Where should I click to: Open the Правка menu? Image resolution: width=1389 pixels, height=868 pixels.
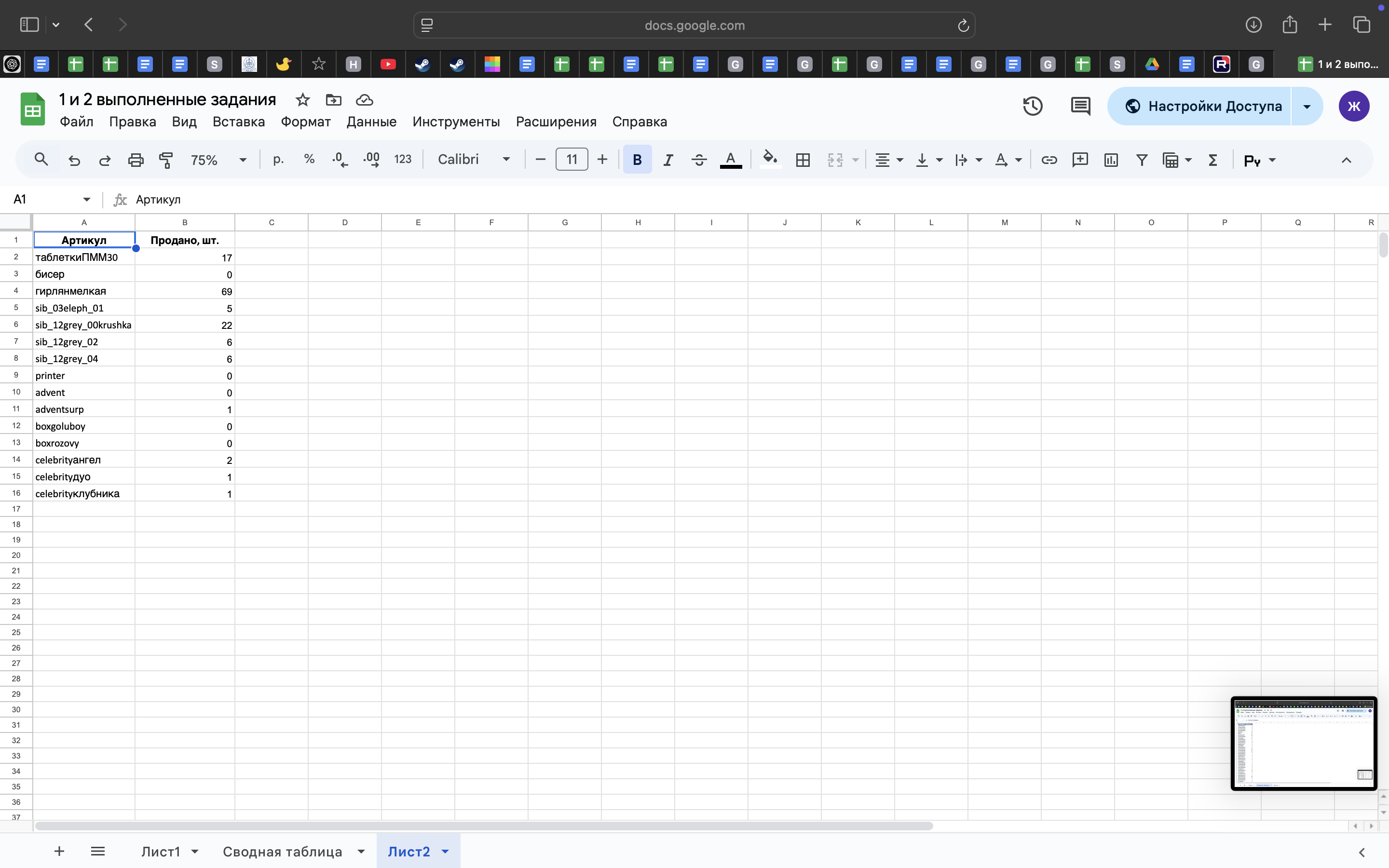[x=133, y=122]
